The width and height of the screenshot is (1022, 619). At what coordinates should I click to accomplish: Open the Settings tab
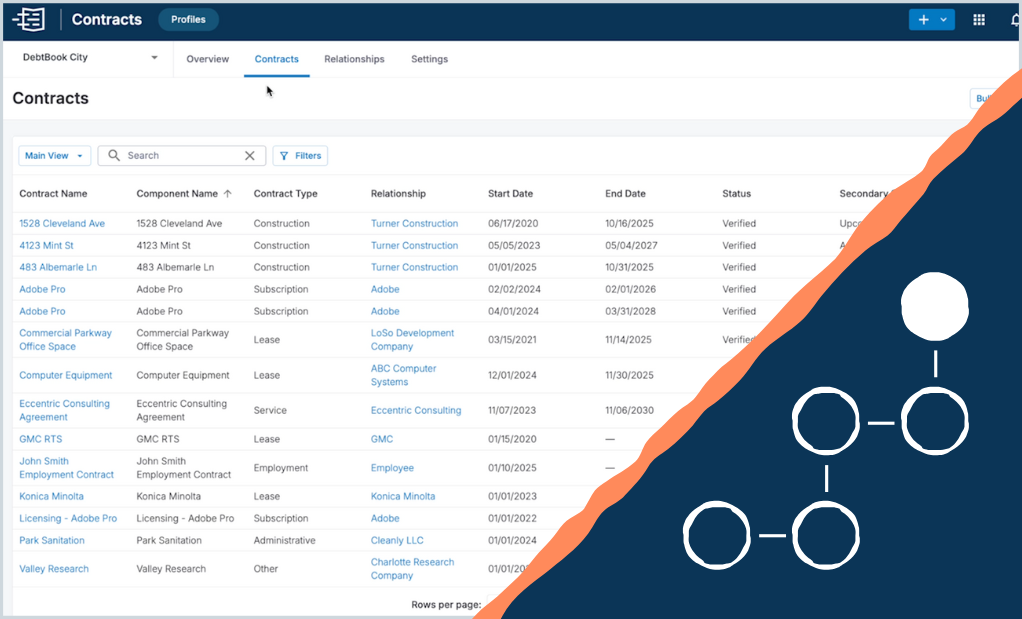pyautogui.click(x=429, y=59)
